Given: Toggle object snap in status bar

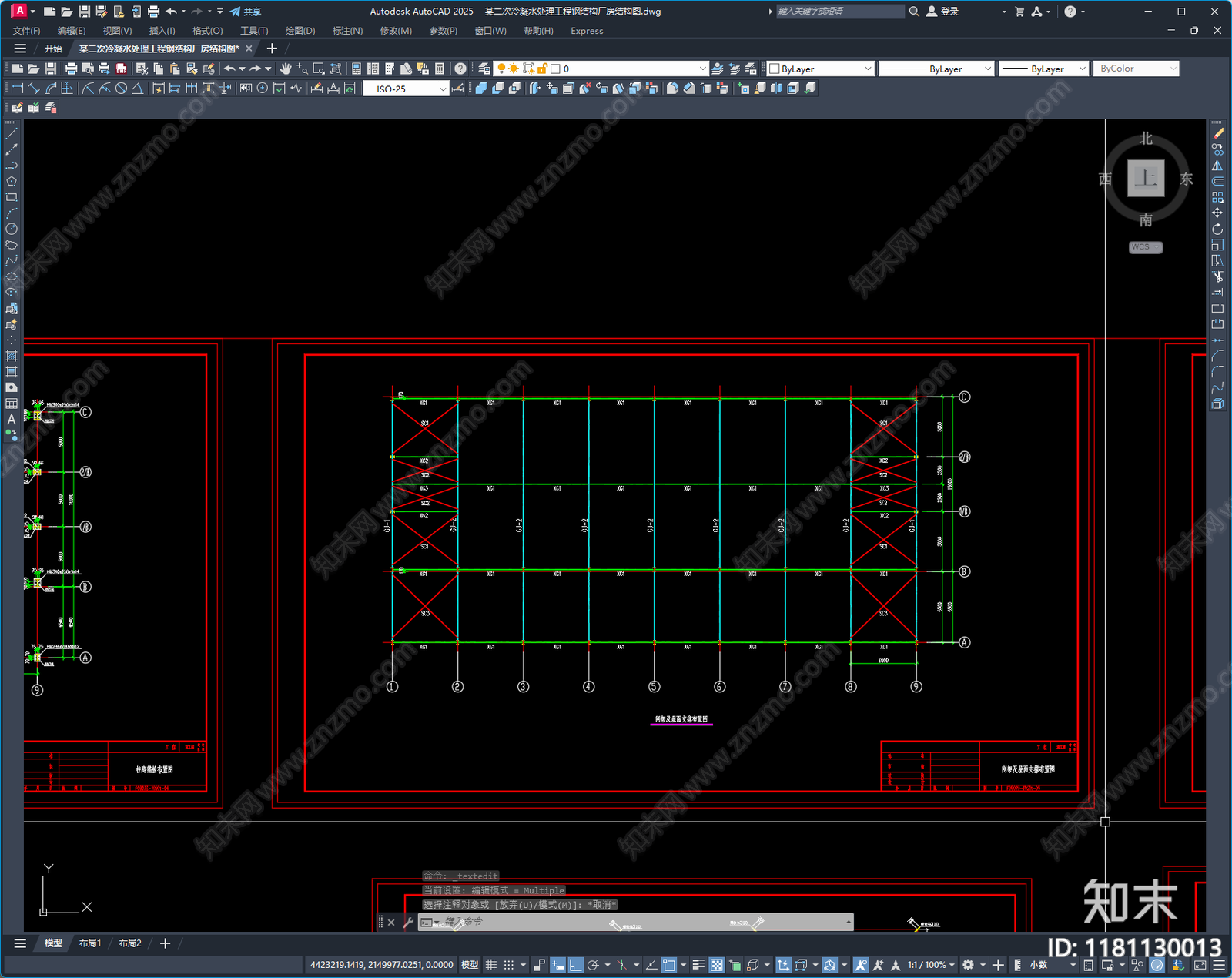Looking at the screenshot, I should click(669, 965).
